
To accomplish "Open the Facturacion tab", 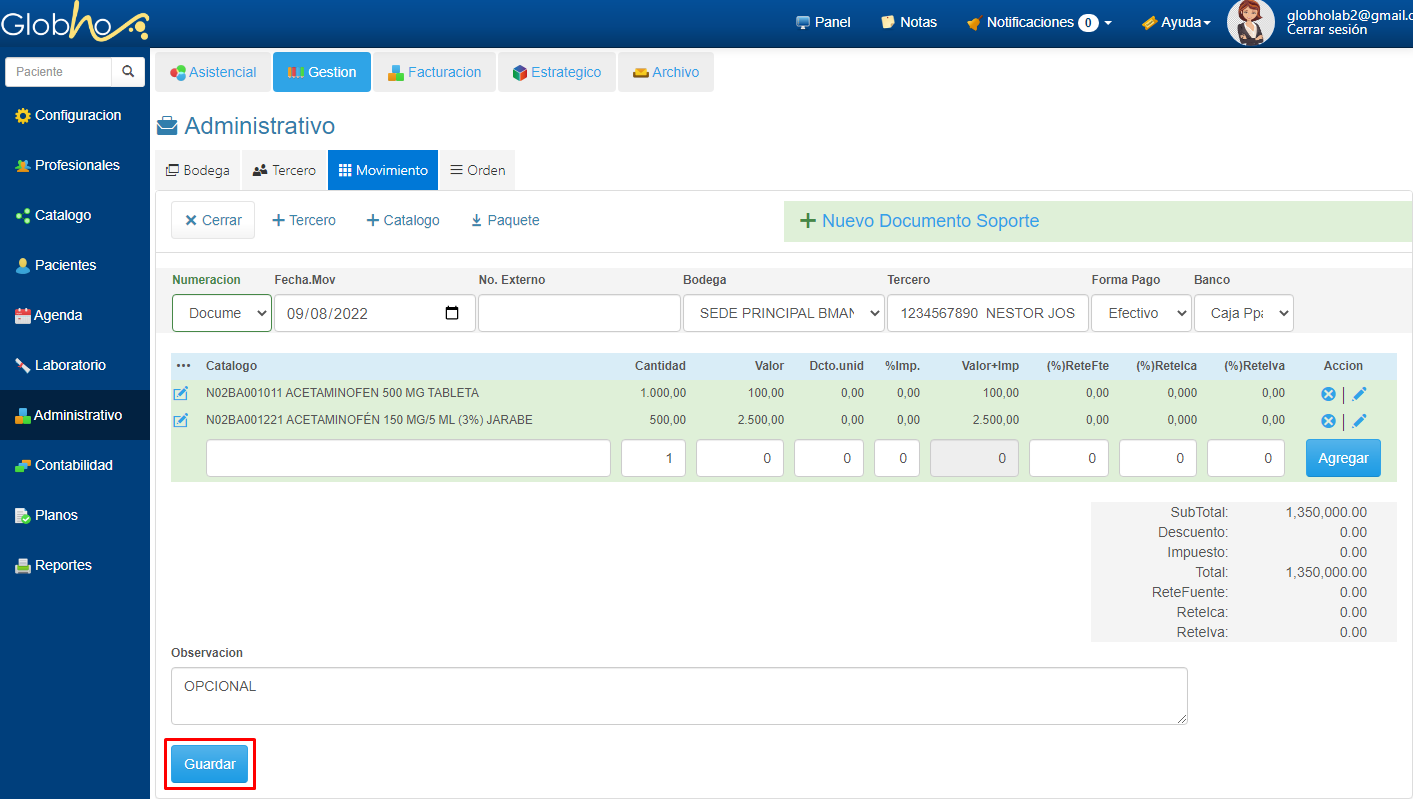I will coord(435,72).
